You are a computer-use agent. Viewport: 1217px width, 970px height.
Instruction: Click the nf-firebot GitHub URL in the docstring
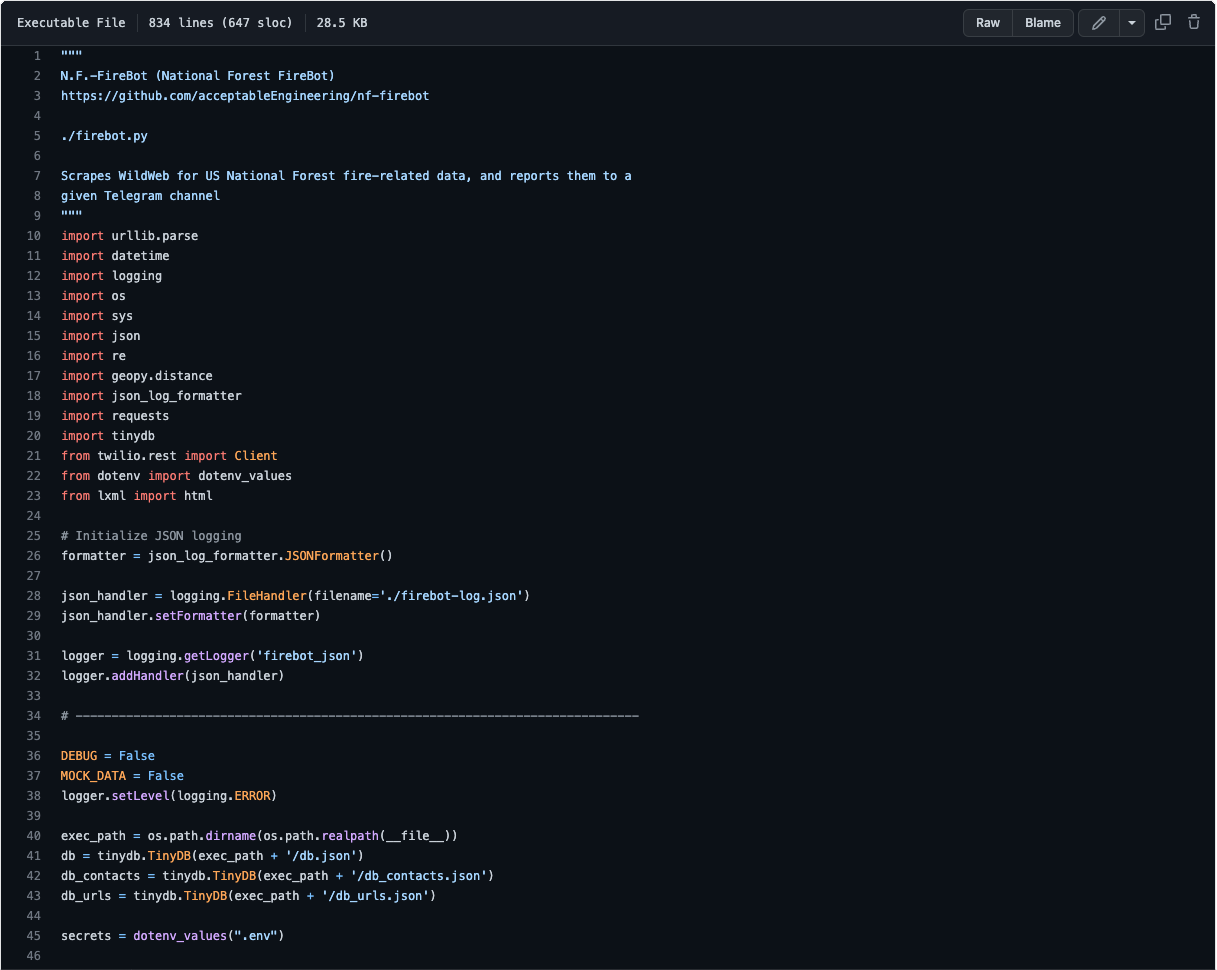(x=245, y=96)
